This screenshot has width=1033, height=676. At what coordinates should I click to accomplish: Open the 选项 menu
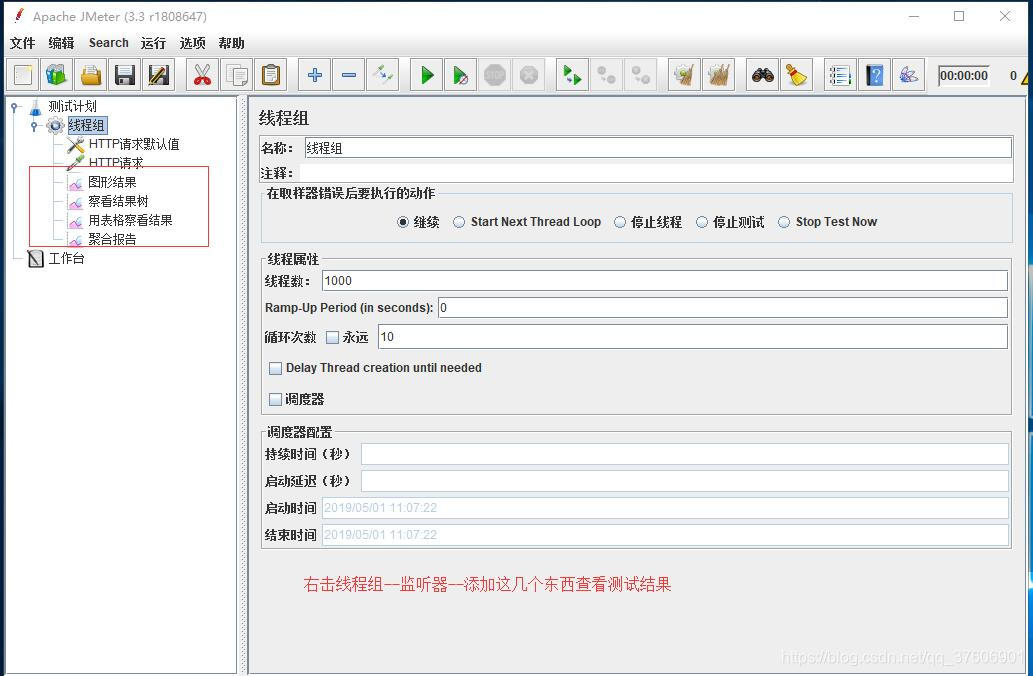click(x=192, y=43)
